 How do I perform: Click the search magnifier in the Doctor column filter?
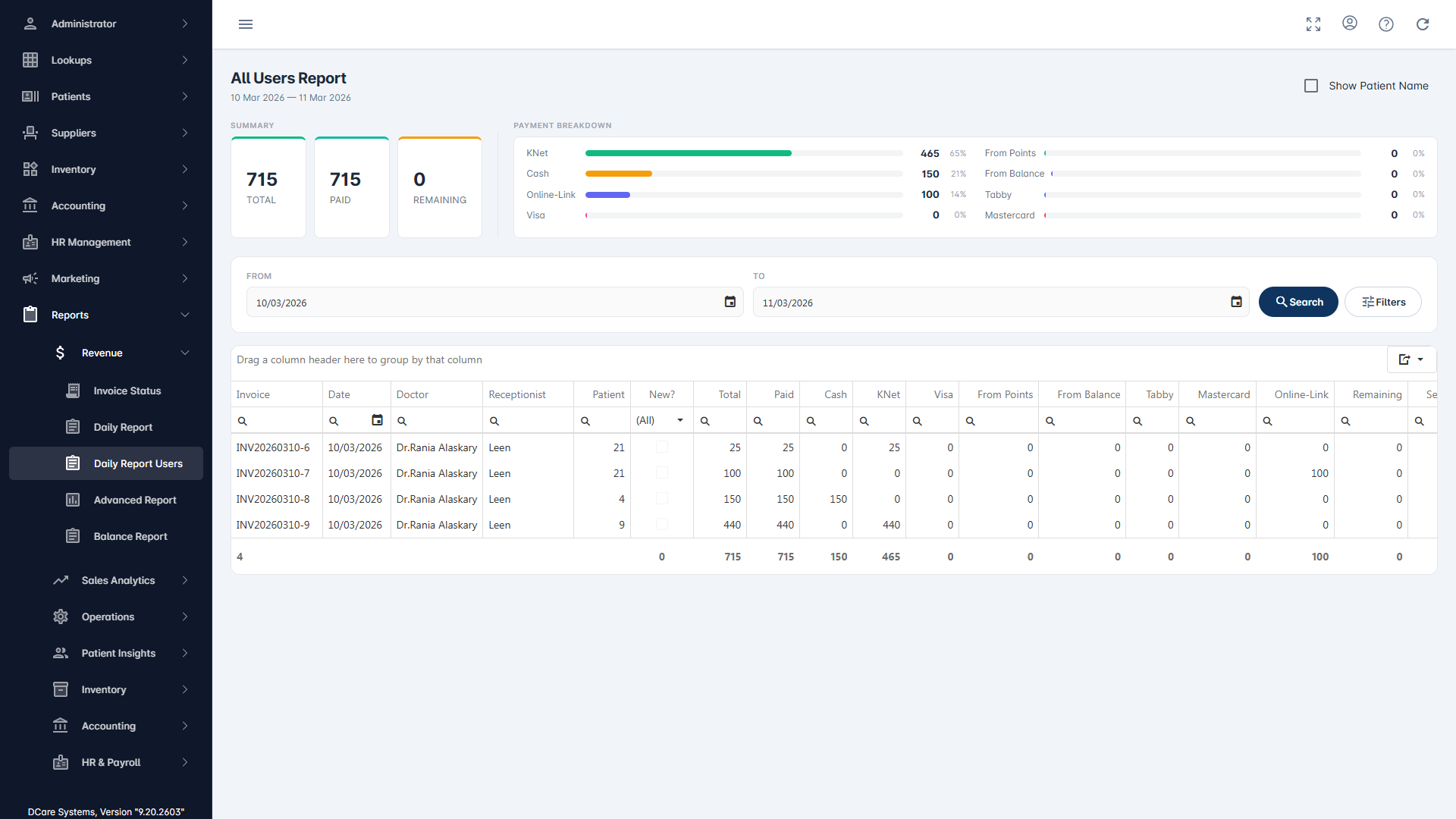[402, 420]
